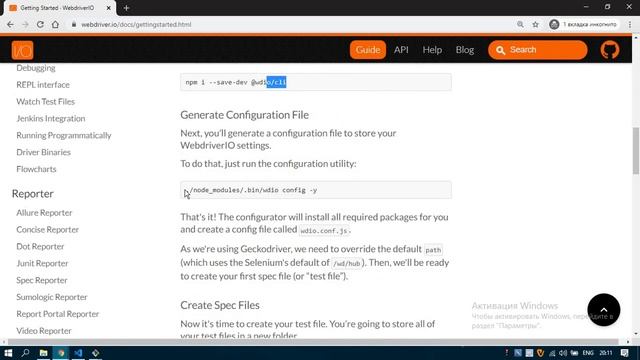Open the REPL interface sidebar link

coord(43,85)
